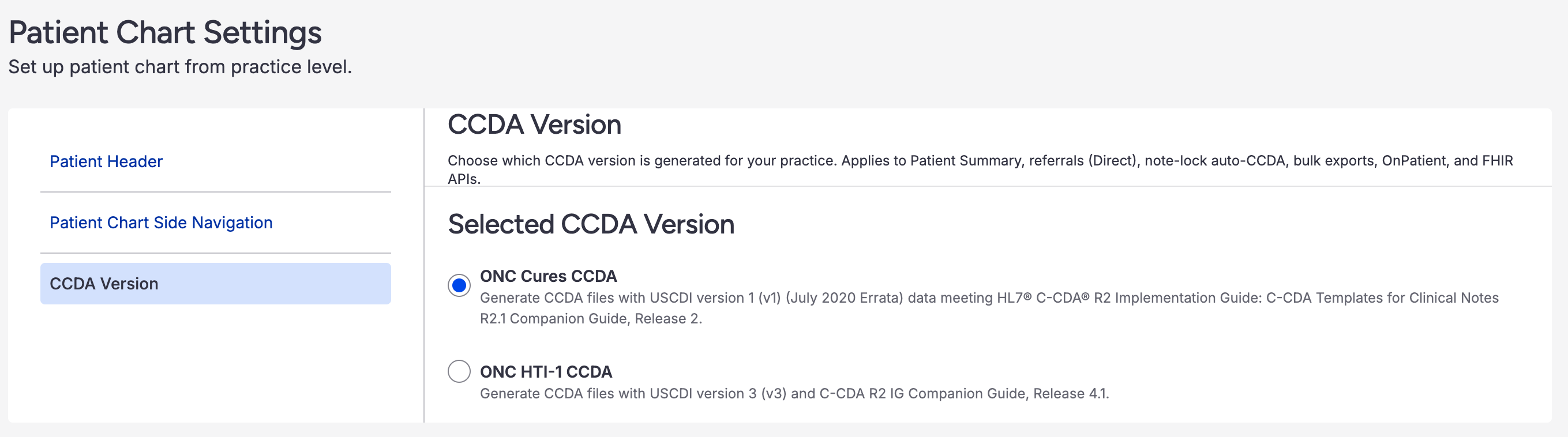Image resolution: width=1568 pixels, height=437 pixels.
Task: Select the ONC Cures CCDA radio button
Action: pyautogui.click(x=459, y=285)
